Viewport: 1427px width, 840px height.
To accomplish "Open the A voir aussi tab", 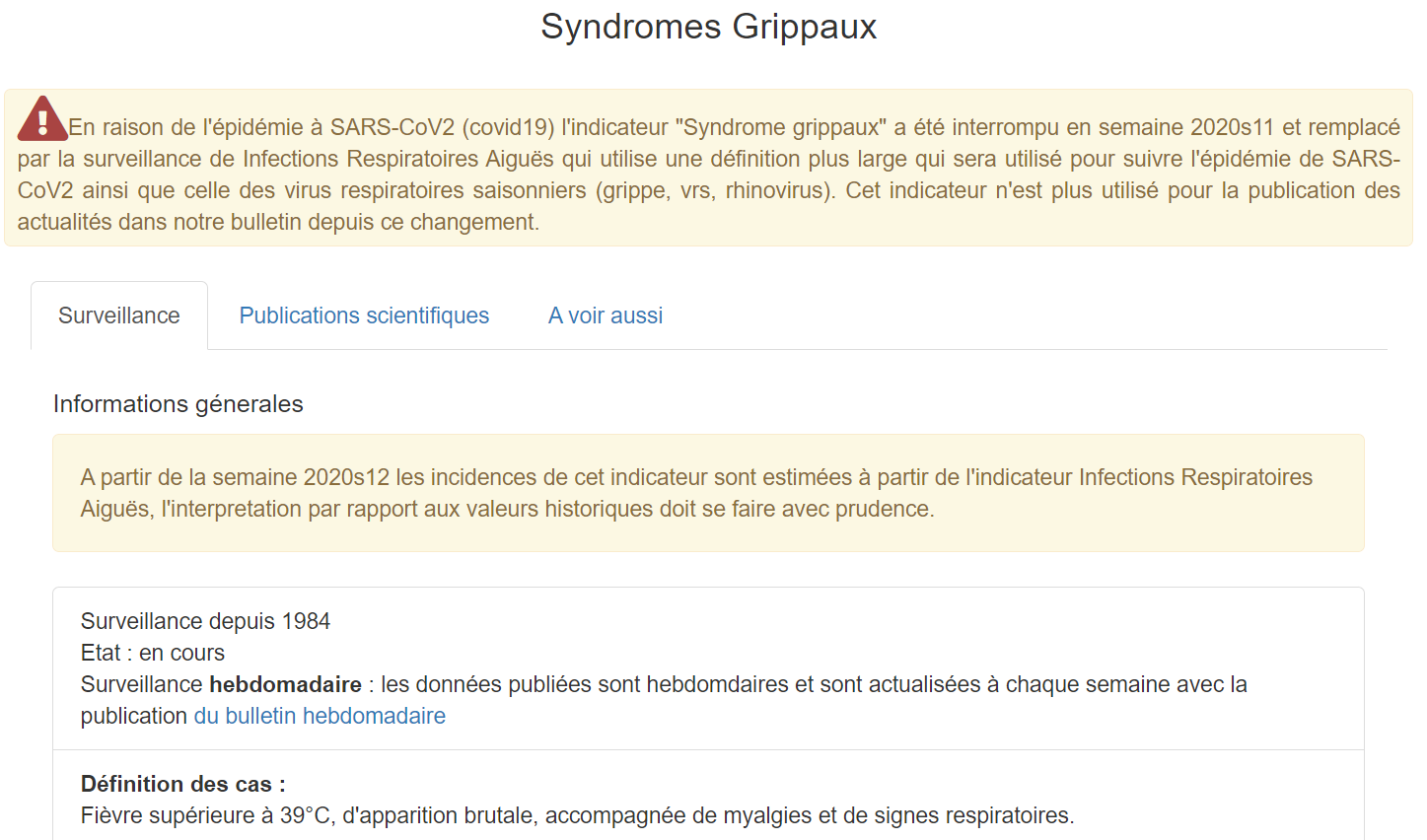I will pos(605,315).
